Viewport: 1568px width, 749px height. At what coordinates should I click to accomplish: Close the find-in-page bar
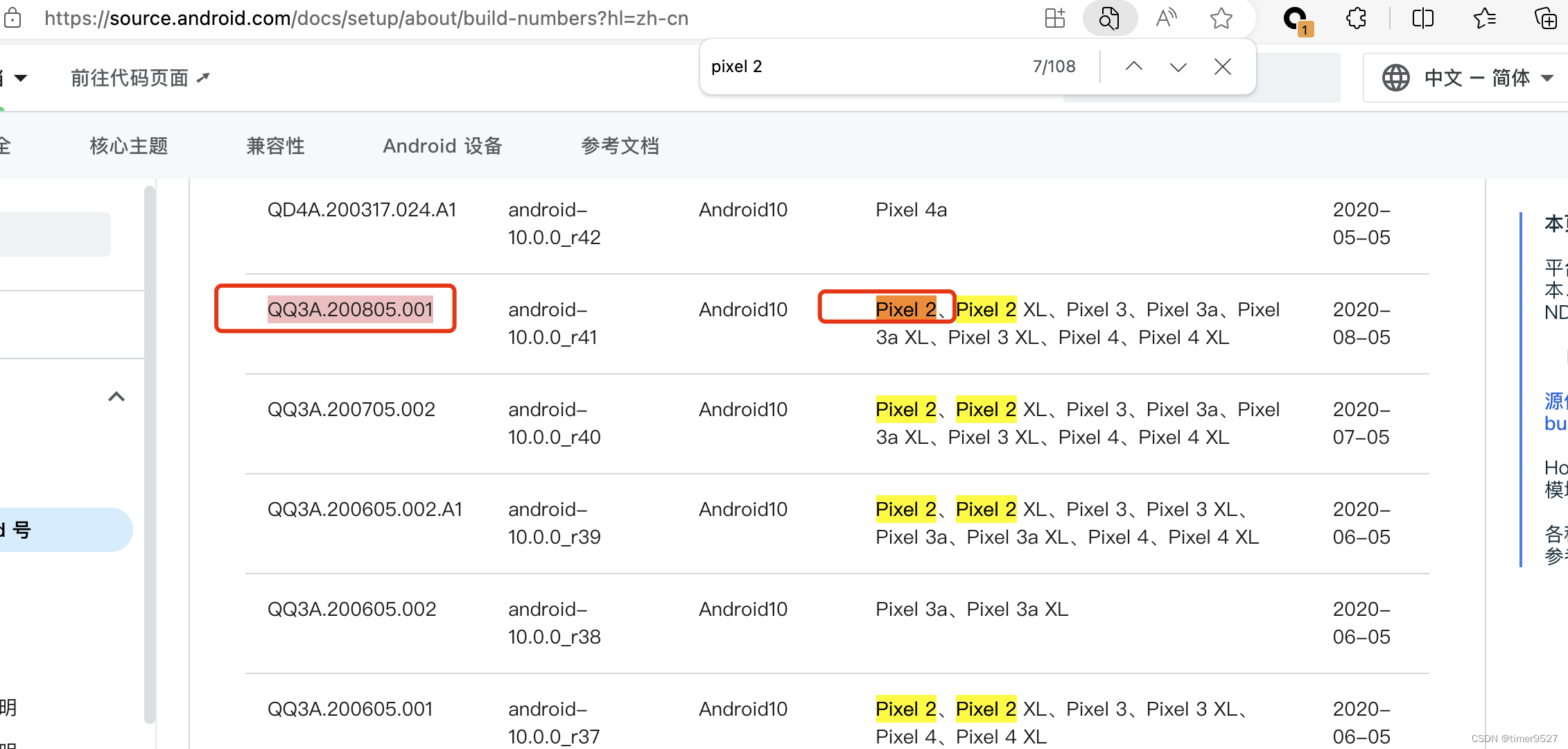pyautogui.click(x=1222, y=66)
